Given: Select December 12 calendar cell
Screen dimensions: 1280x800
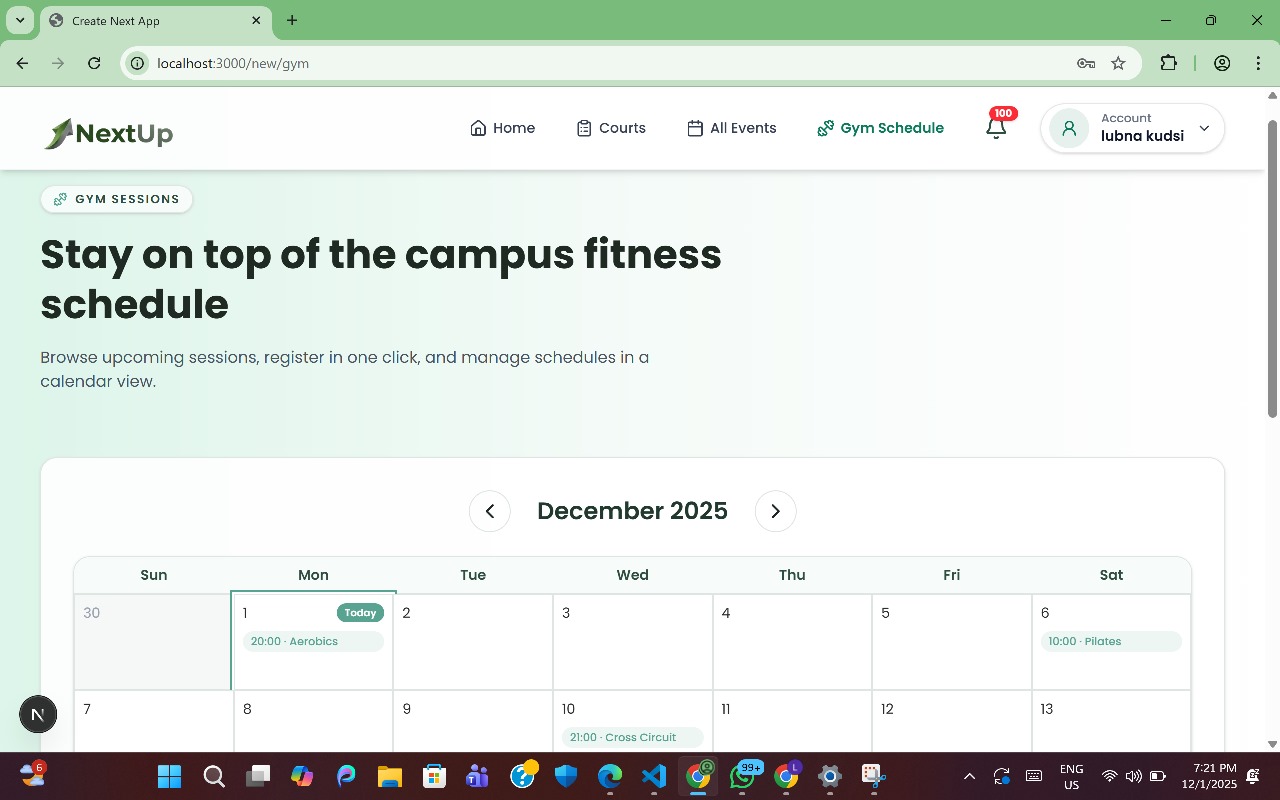Looking at the screenshot, I should (x=951, y=721).
